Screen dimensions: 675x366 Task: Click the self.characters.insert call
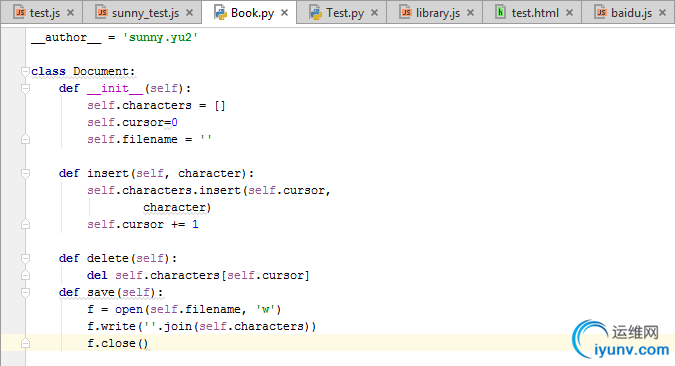pyautogui.click(x=209, y=190)
